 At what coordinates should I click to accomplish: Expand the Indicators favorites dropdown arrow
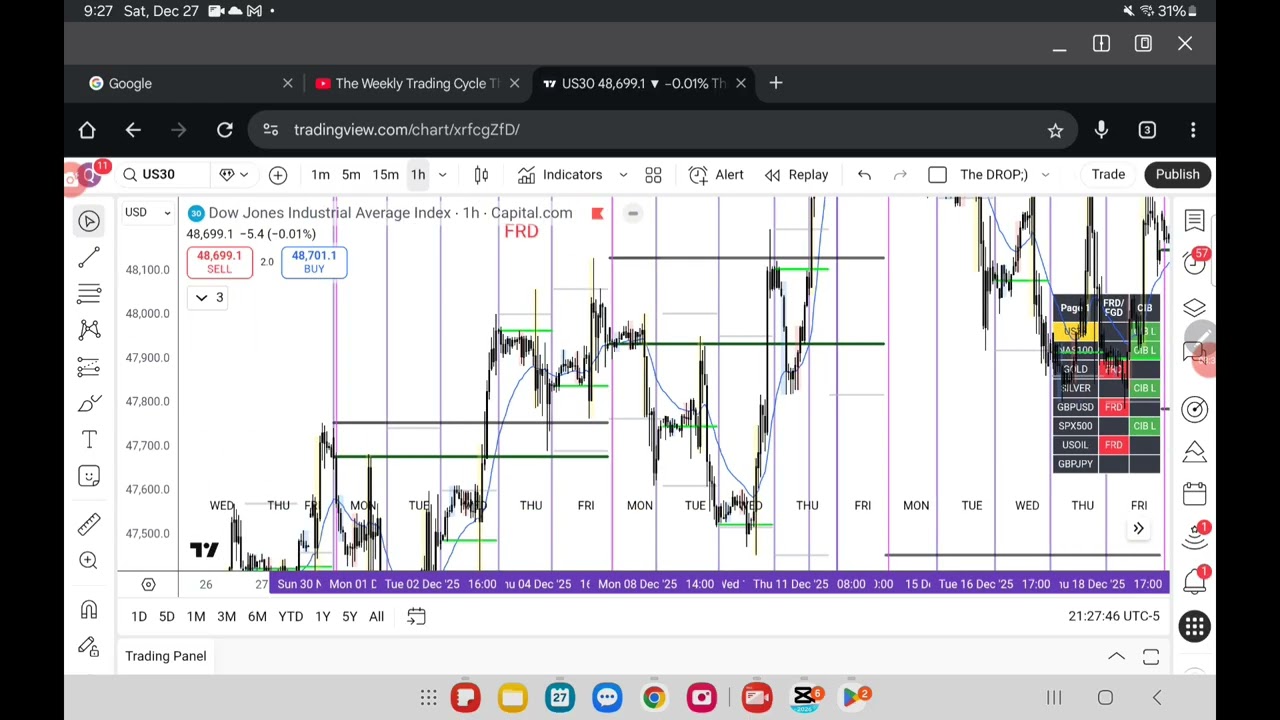pos(623,175)
